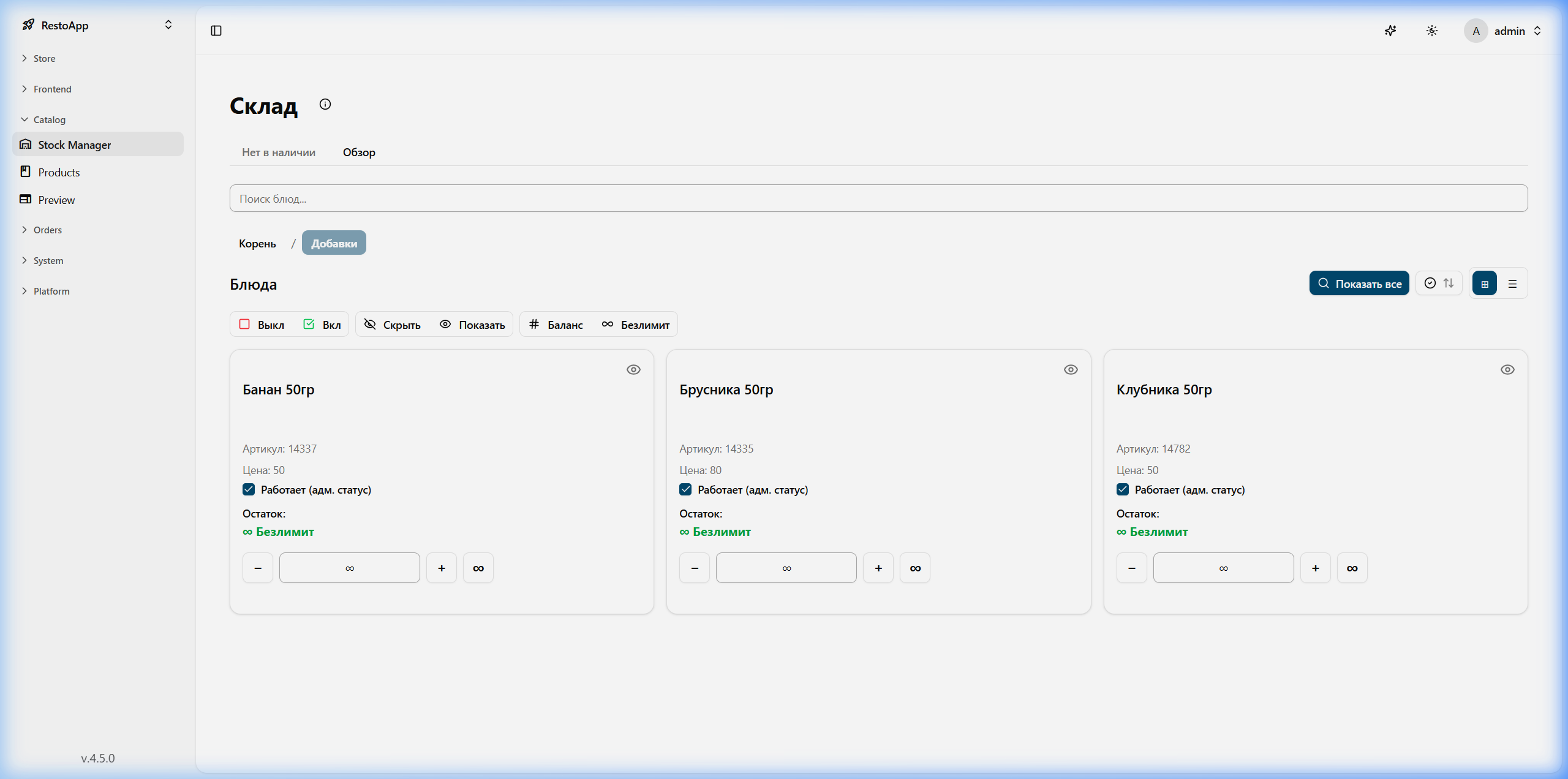This screenshot has height=779, width=1568.
Task: Toggle visibility eye on Брусника 50гр card
Action: tap(1071, 369)
